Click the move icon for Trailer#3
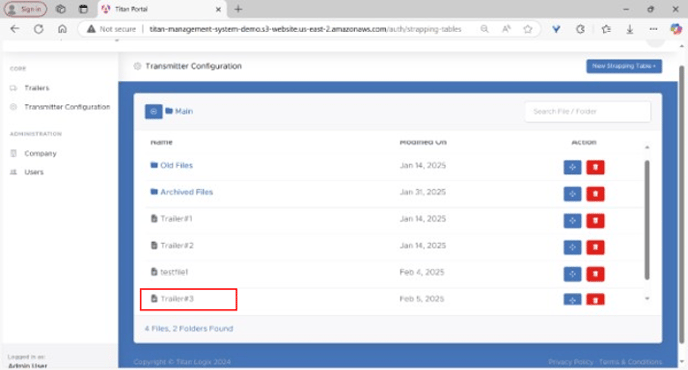 click(572, 299)
